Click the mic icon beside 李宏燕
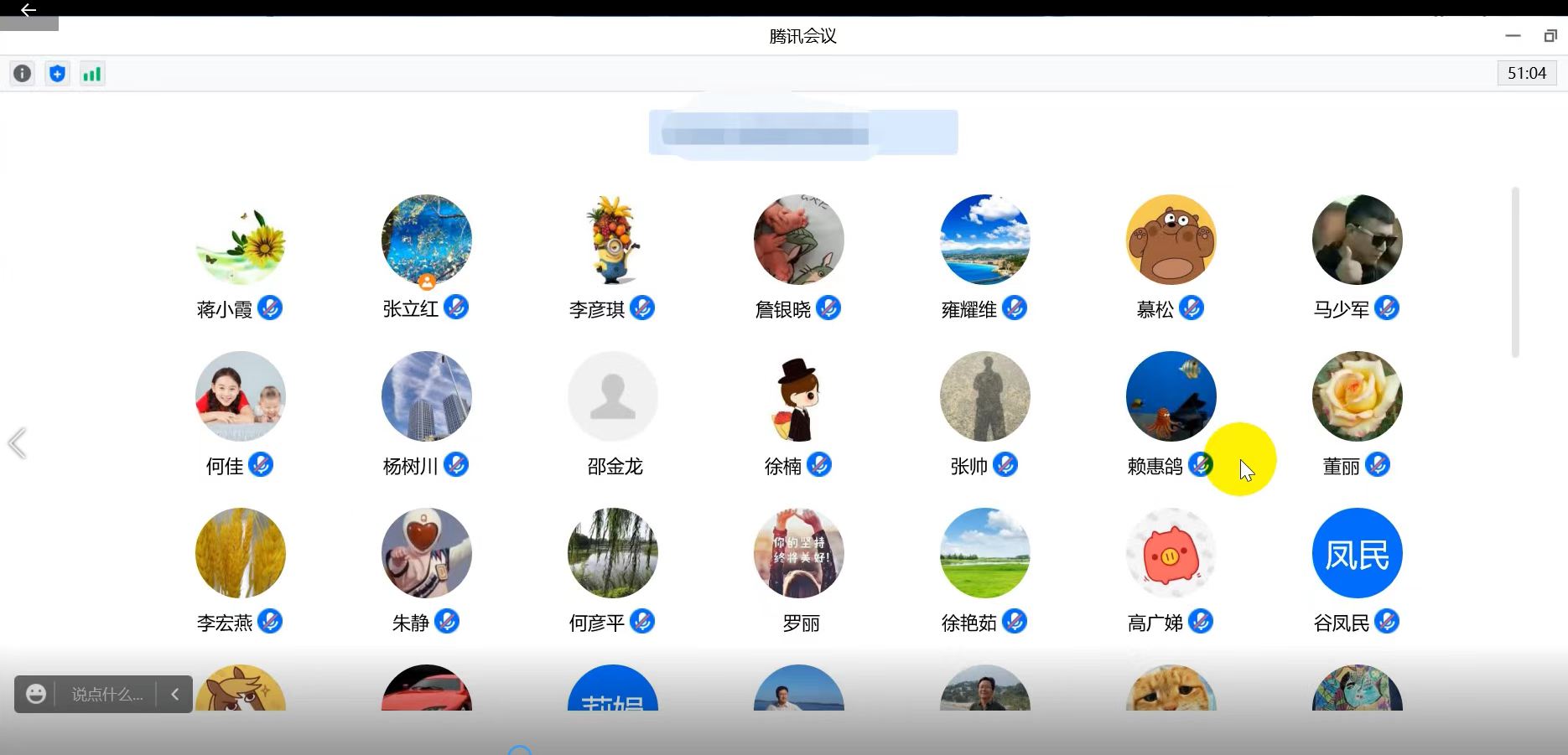 pyautogui.click(x=270, y=622)
